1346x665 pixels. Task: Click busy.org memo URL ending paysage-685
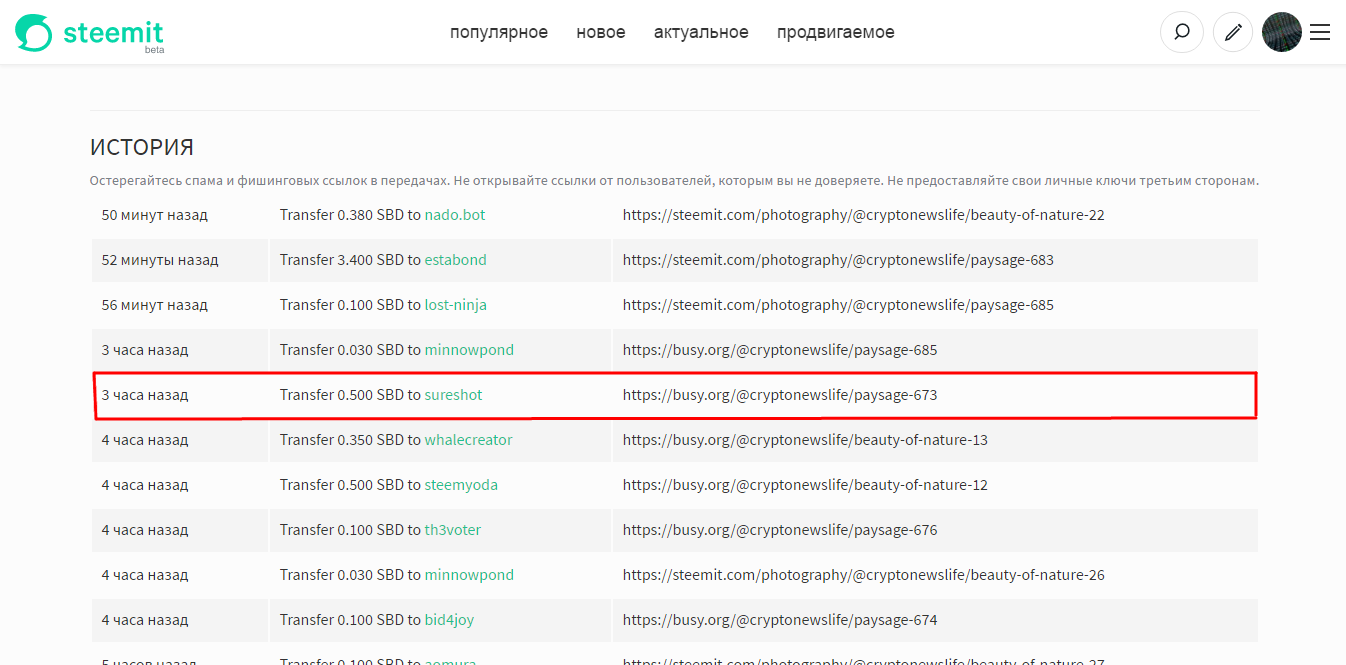tap(780, 350)
